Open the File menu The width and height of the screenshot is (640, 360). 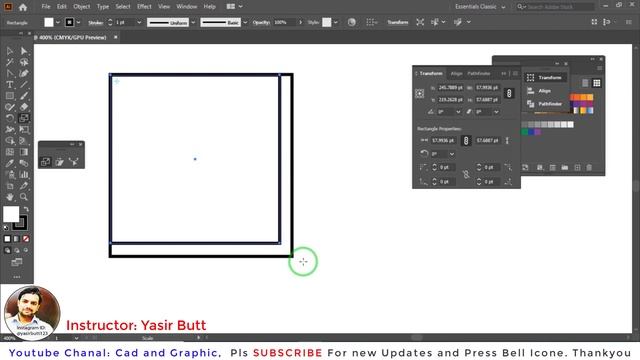[46, 7]
